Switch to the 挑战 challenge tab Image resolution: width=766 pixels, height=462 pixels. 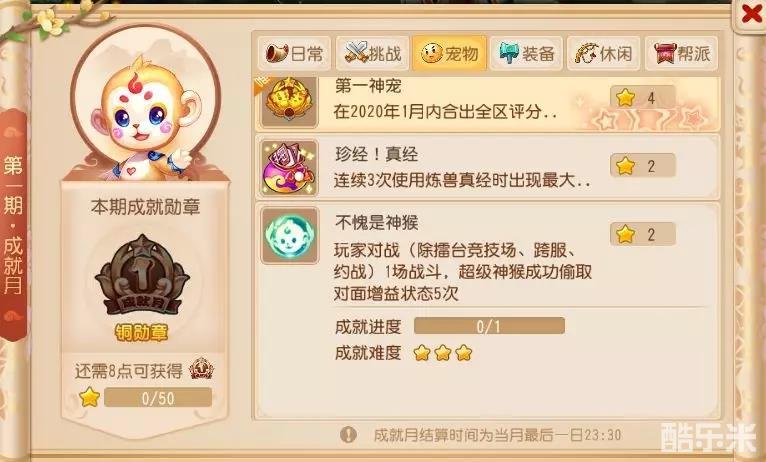click(372, 53)
